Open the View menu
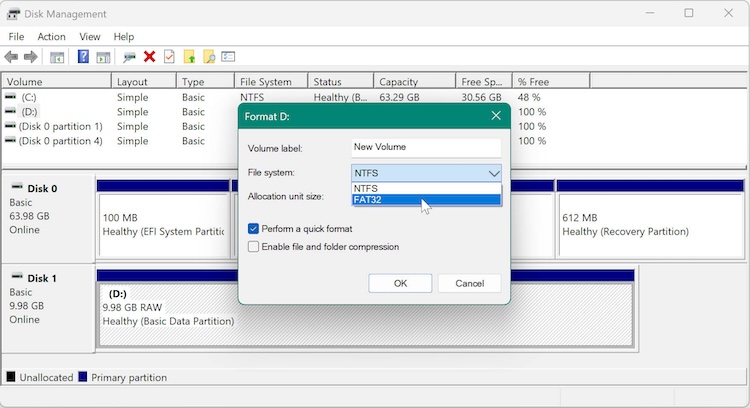750x408 pixels. pyautogui.click(x=89, y=37)
